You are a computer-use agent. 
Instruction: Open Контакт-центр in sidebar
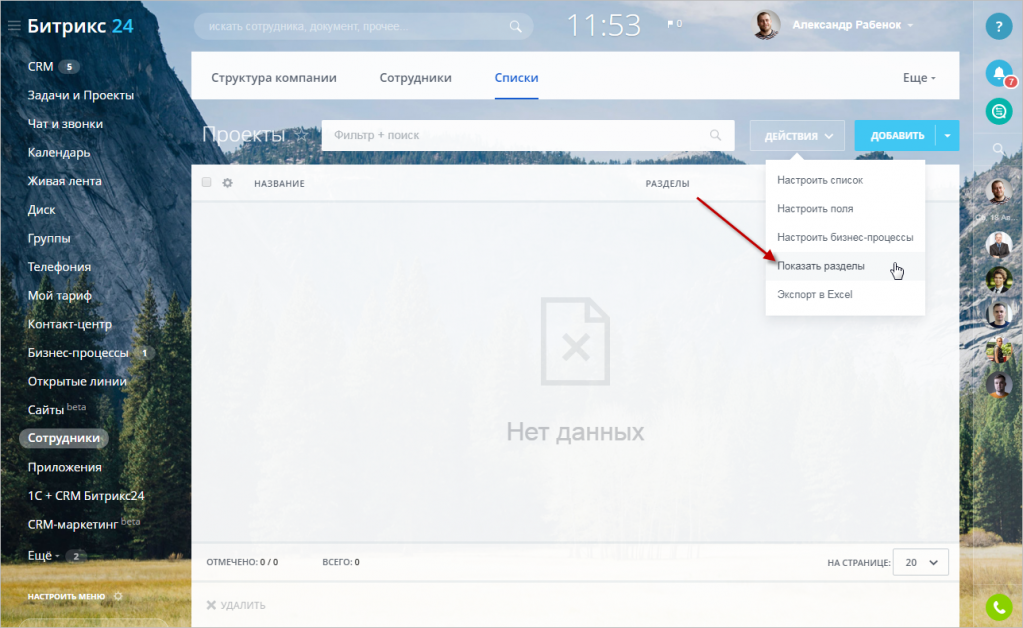click(70, 324)
